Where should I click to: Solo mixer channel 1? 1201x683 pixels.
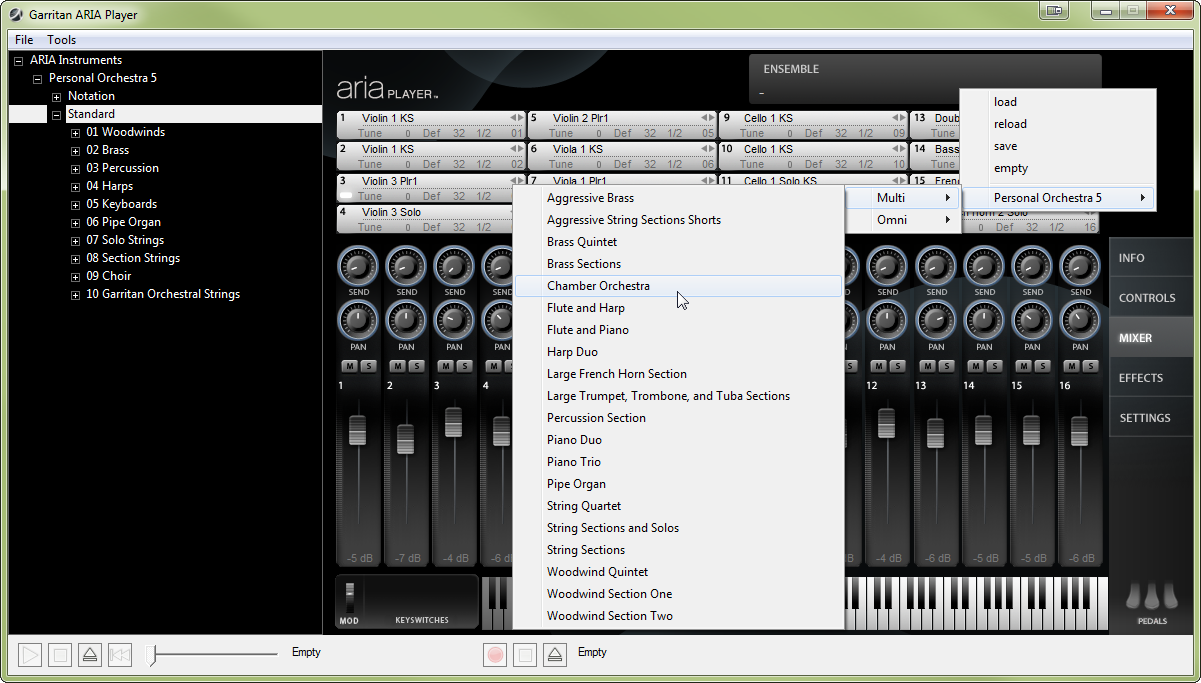(367, 366)
